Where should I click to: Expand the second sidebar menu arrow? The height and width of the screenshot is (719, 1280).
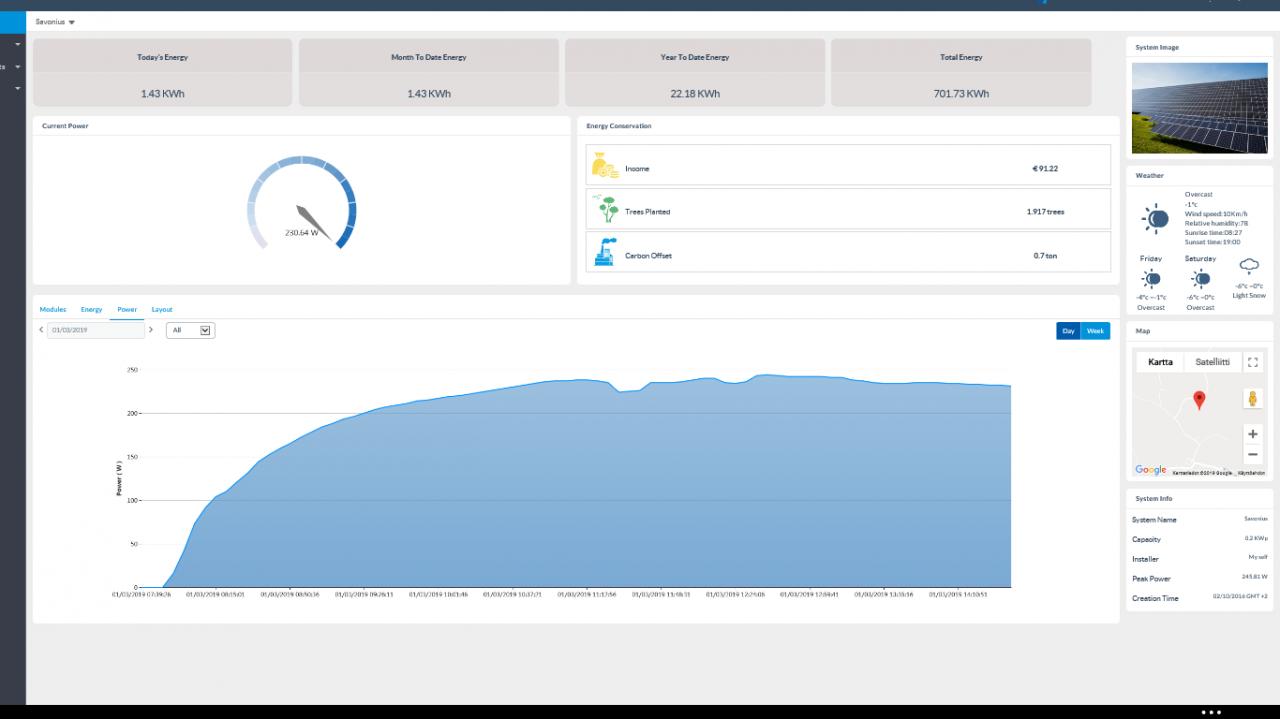click(x=18, y=67)
